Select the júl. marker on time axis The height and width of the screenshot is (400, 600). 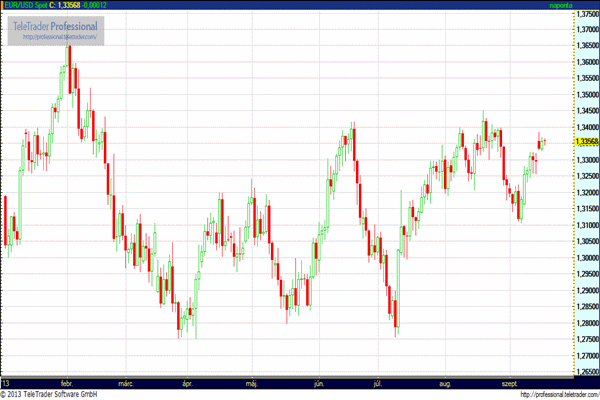(378, 383)
